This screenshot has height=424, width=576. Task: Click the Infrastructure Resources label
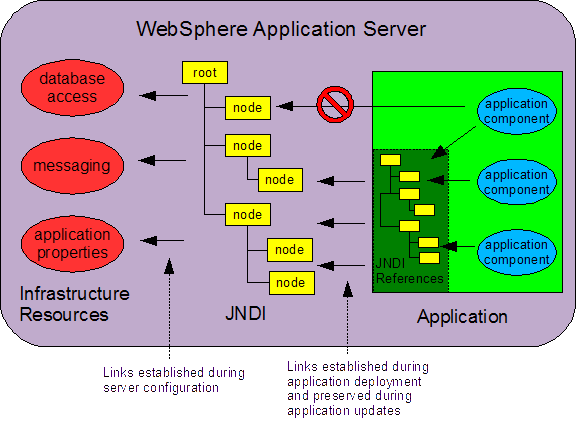click(75, 304)
